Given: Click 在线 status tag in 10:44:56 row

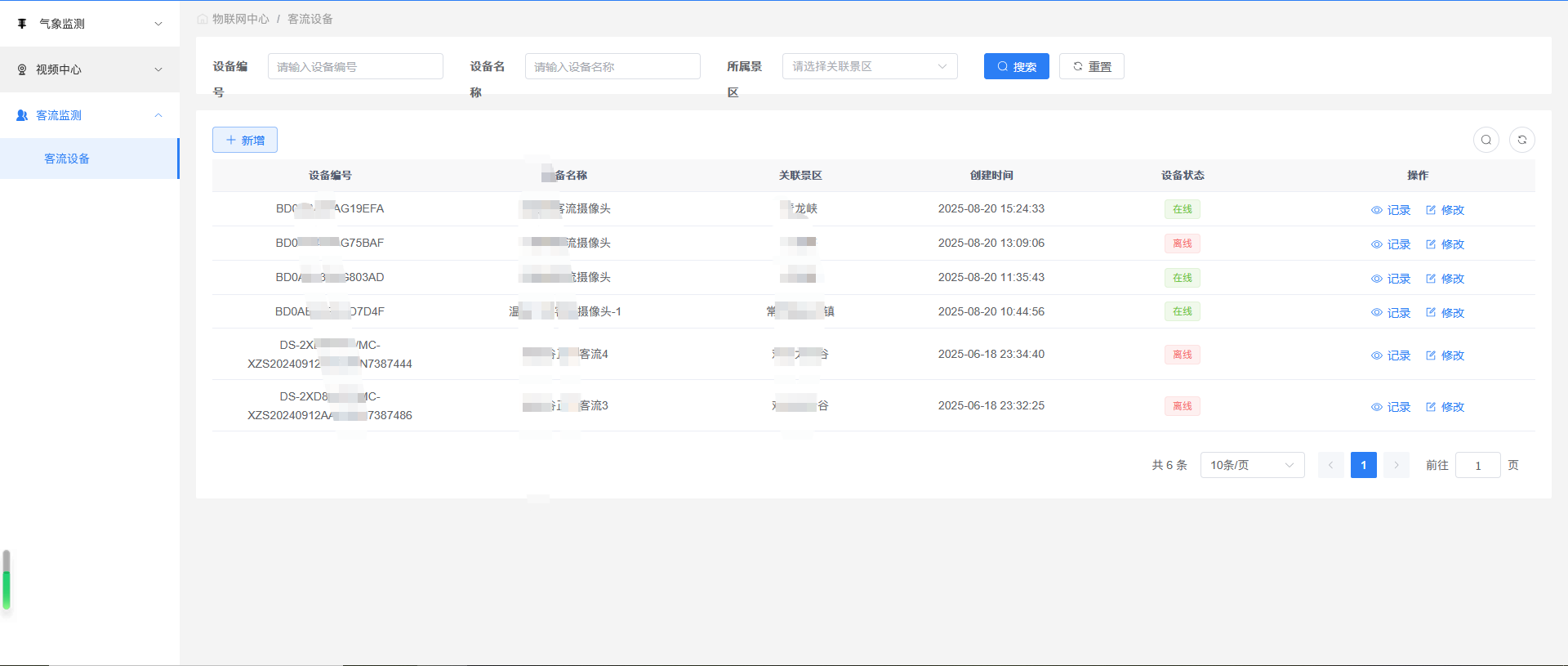Looking at the screenshot, I should (1183, 311).
